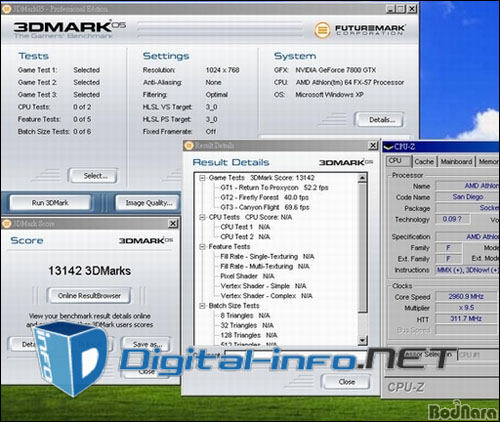
Task: Open Image Quality... settings
Action: coord(148,203)
